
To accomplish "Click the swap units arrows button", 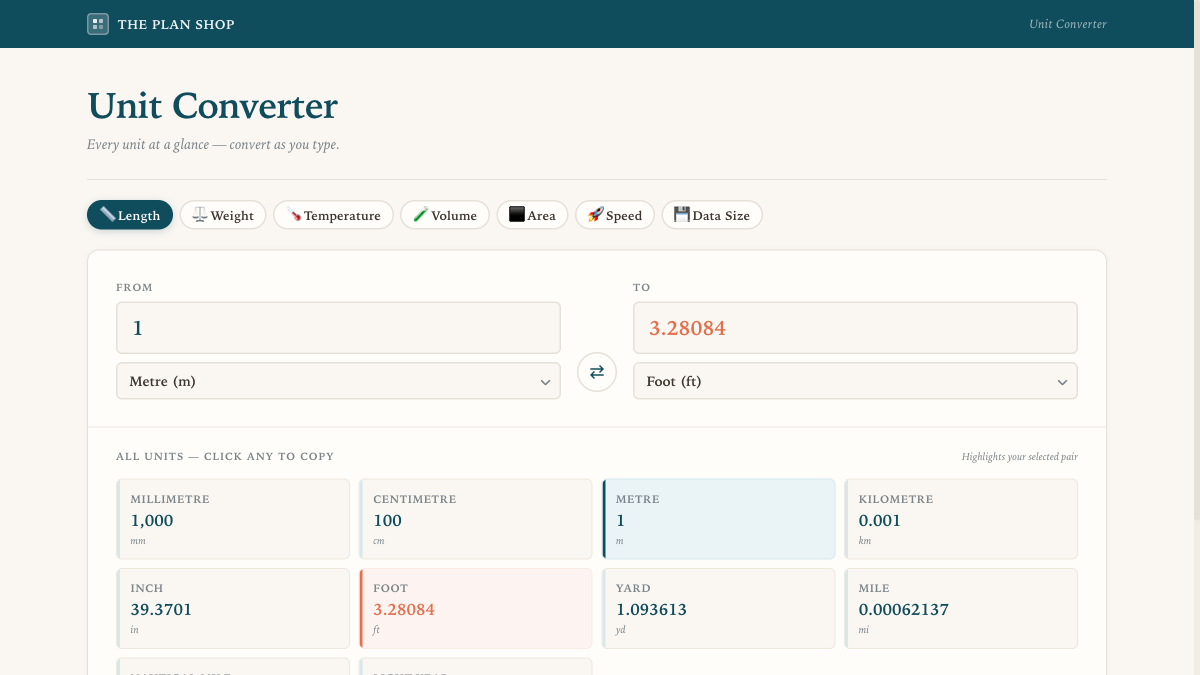I will pyautogui.click(x=597, y=372).
